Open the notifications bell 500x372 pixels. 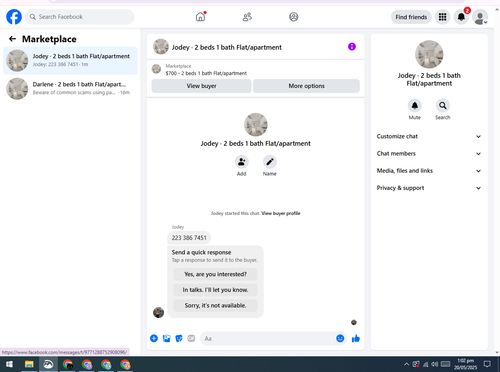[461, 17]
